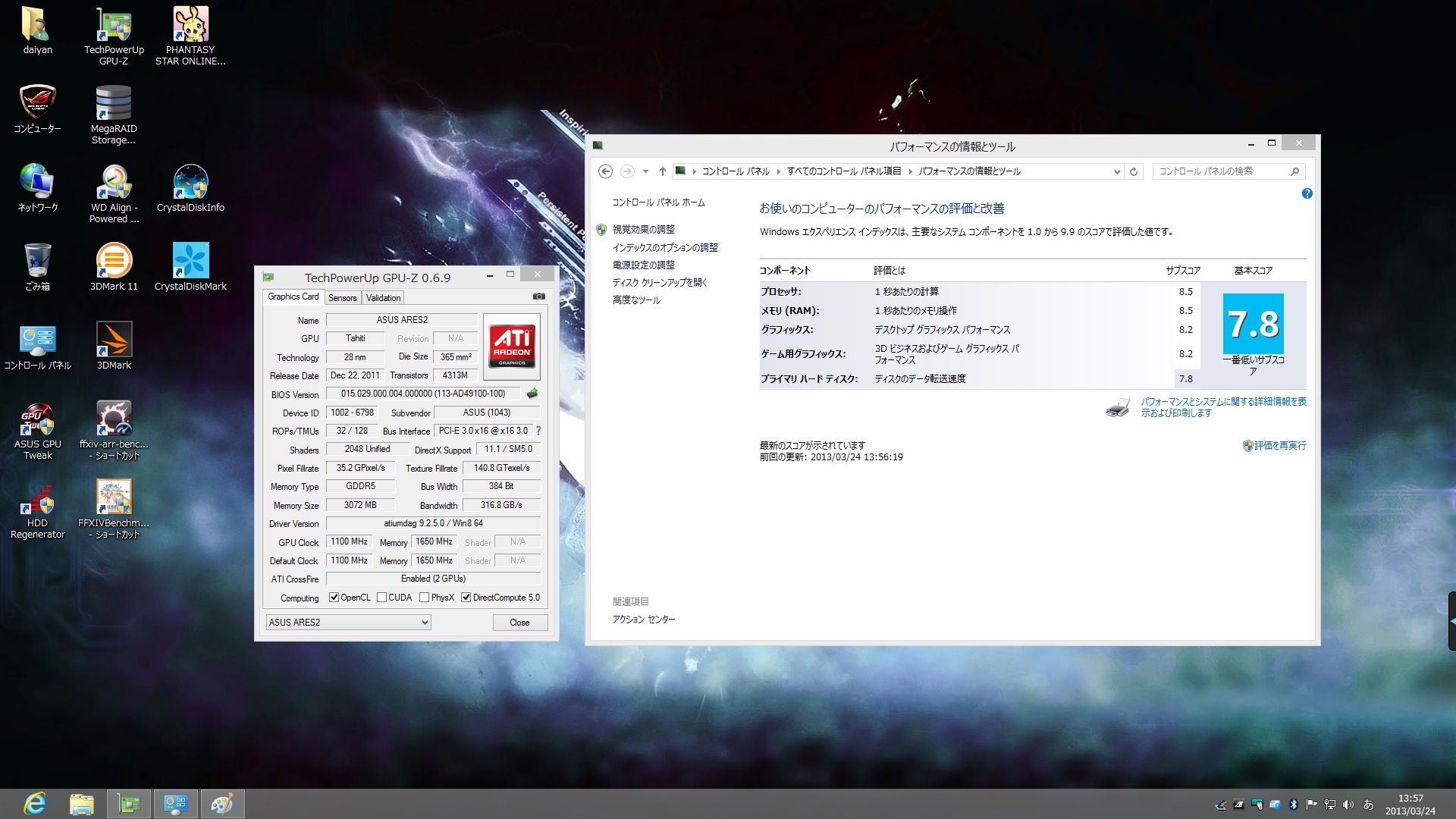The width and height of the screenshot is (1456, 819).
Task: Click the GPU-Z screenshot camera icon
Action: pos(538,297)
